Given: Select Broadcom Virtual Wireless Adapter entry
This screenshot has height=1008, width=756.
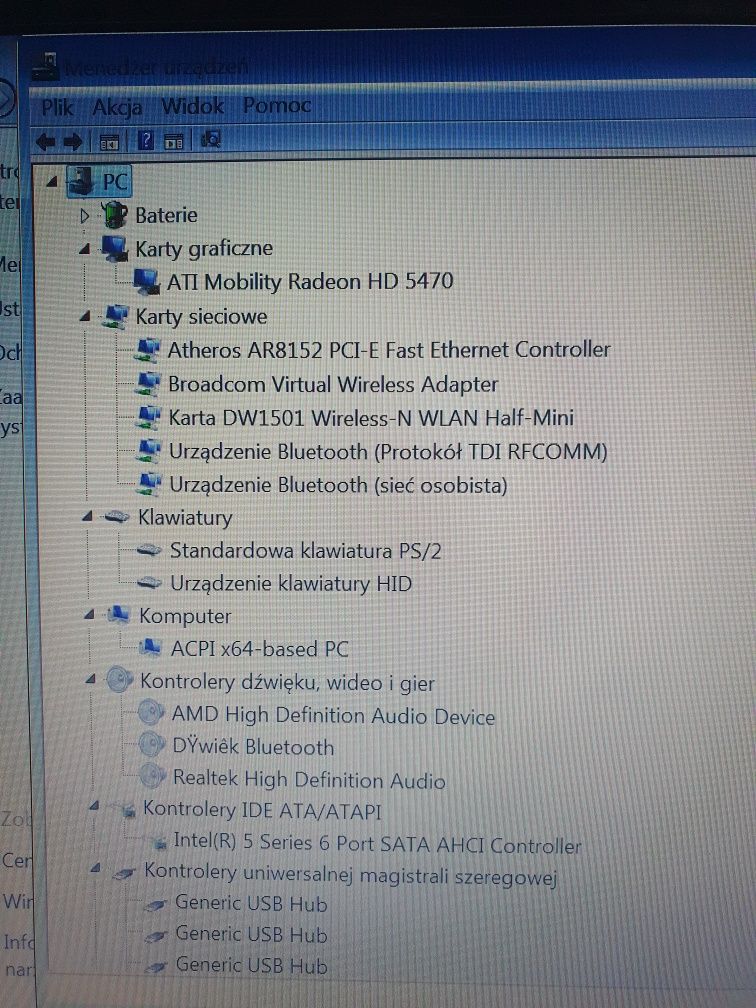Looking at the screenshot, I should pos(333,384).
